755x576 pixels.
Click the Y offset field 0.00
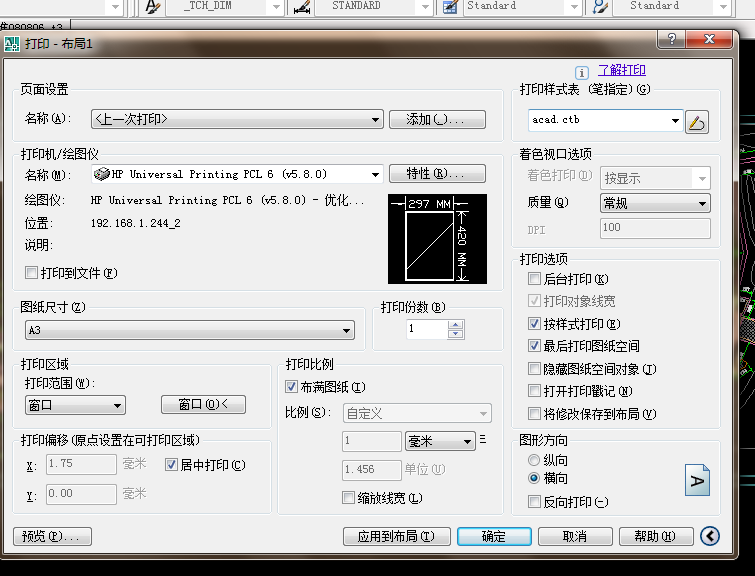tap(81, 494)
